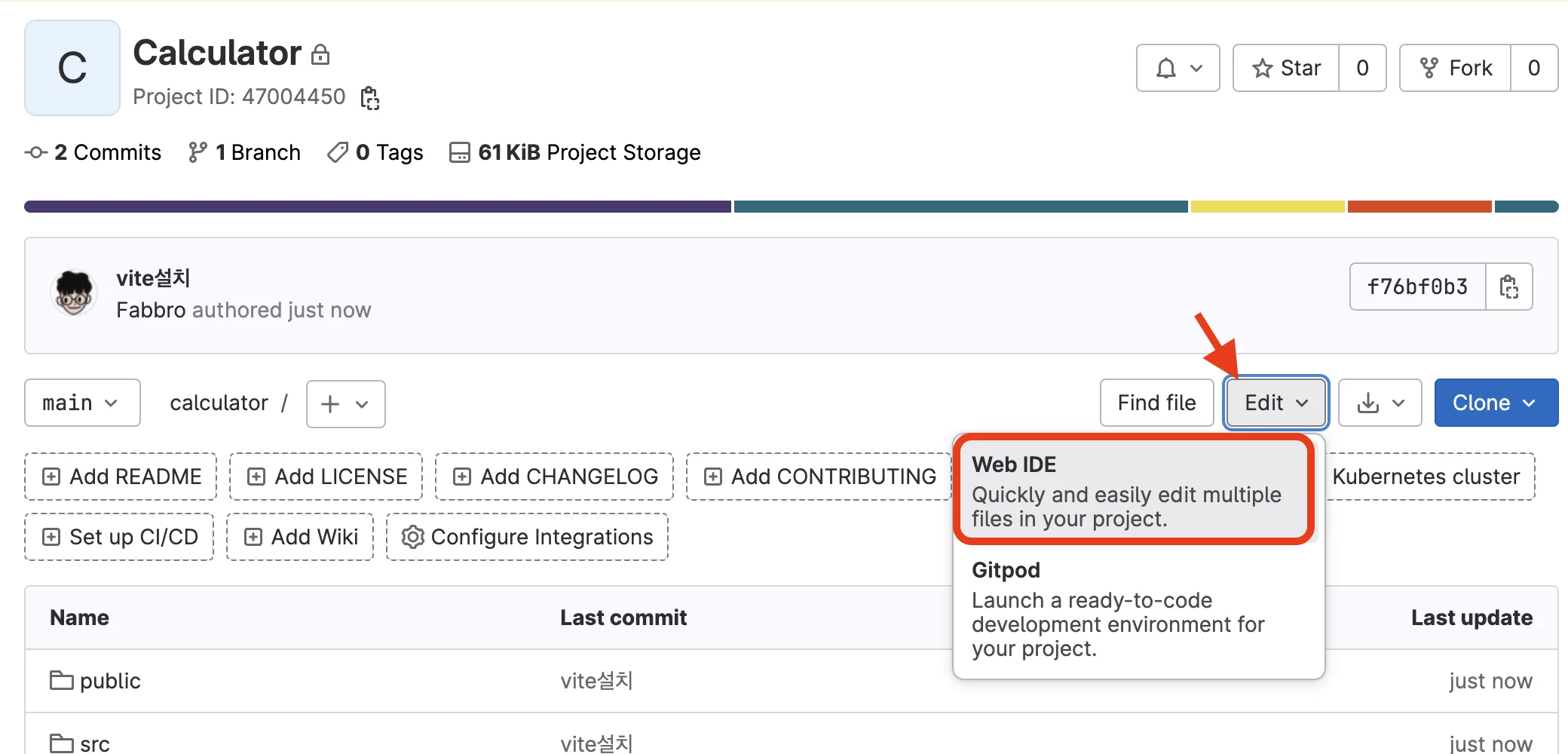Click the plus add-file dropdown
The width and height of the screenshot is (1568, 754).
345,404
